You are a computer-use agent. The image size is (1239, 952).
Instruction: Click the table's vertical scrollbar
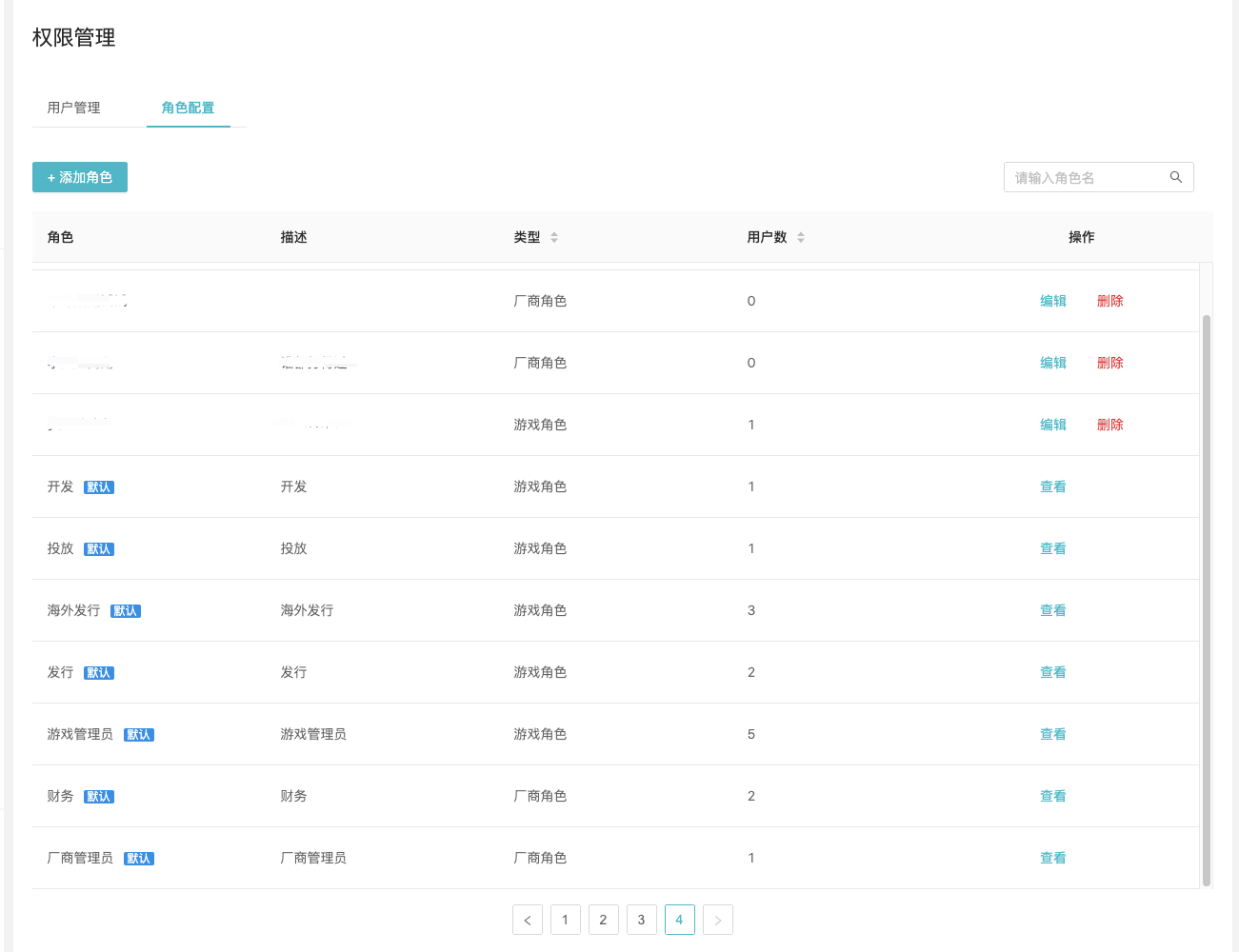pyautogui.click(x=1207, y=600)
